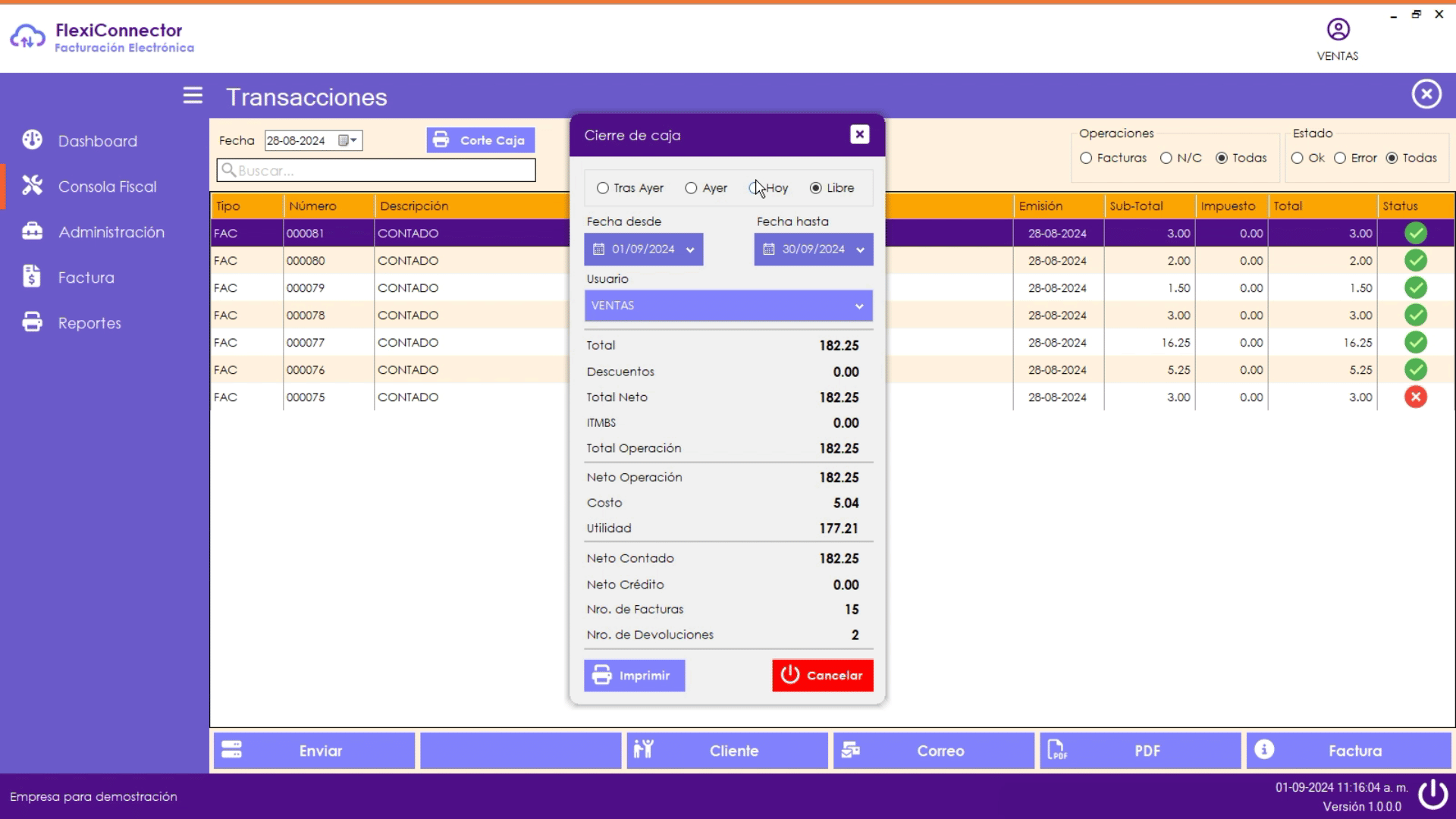Screen dimensions: 1456x819
Task: Click red error status icon for invoice 000075
Action: [x=1415, y=397]
